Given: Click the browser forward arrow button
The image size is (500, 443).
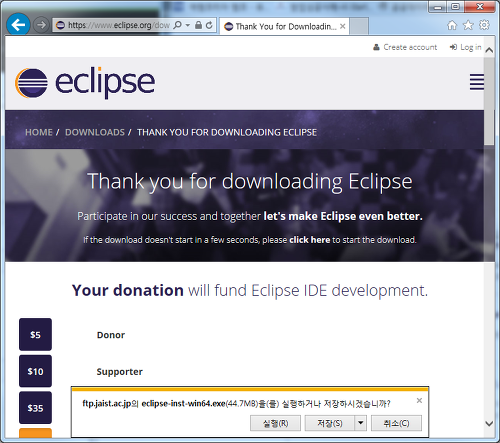Looking at the screenshot, I should pyautogui.click(x=41, y=25).
